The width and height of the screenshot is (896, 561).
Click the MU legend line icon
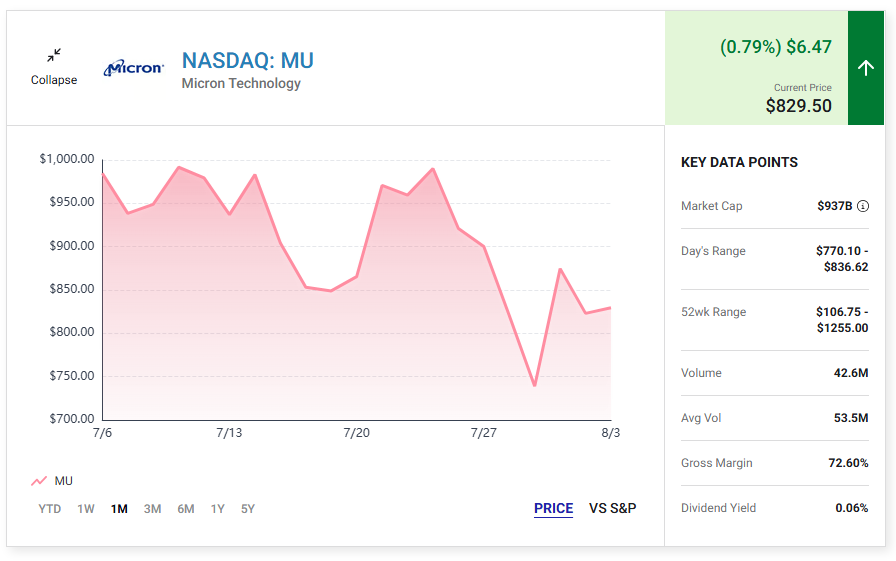tap(39, 481)
